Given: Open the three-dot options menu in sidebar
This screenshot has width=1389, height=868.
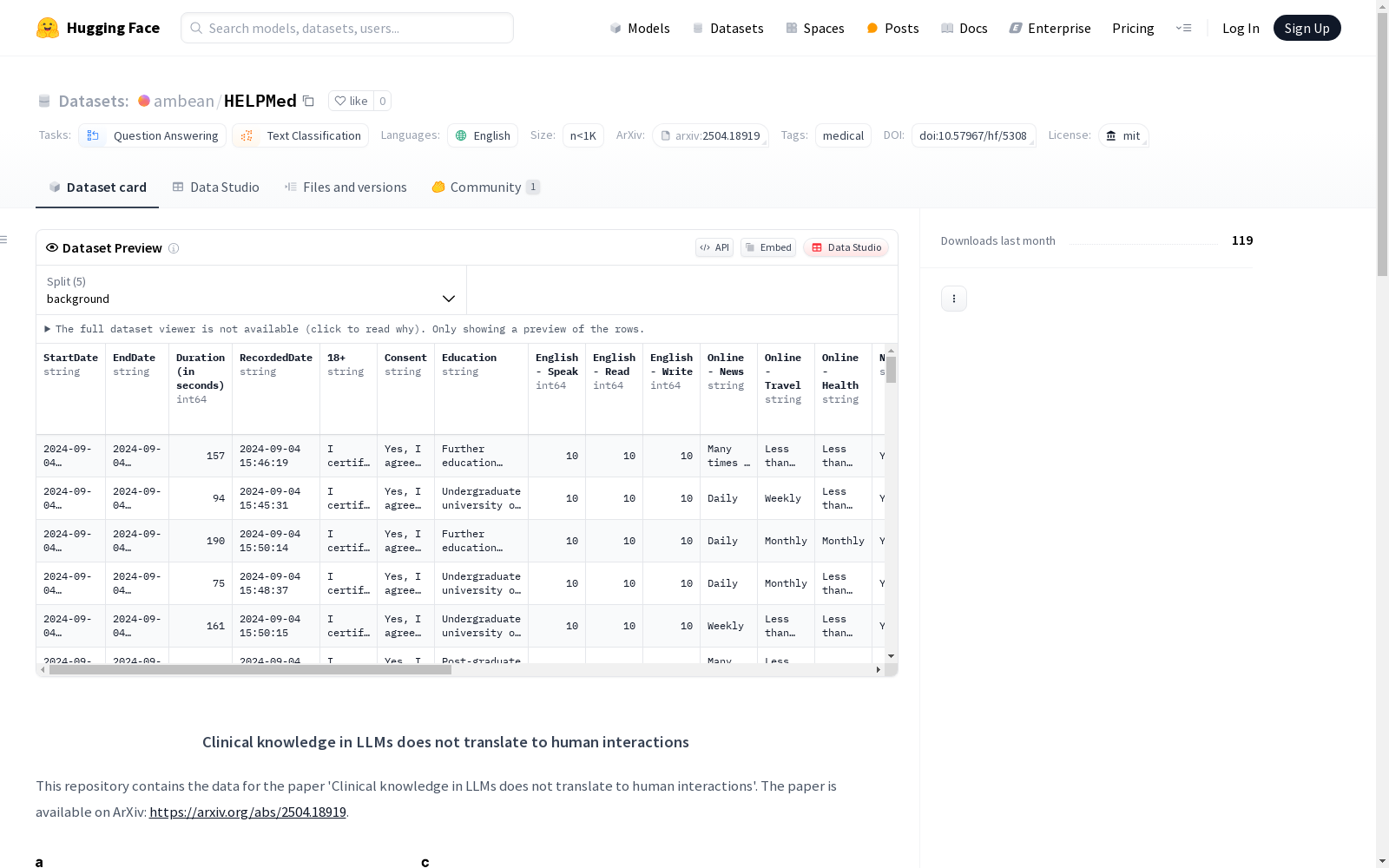Looking at the screenshot, I should (x=953, y=299).
